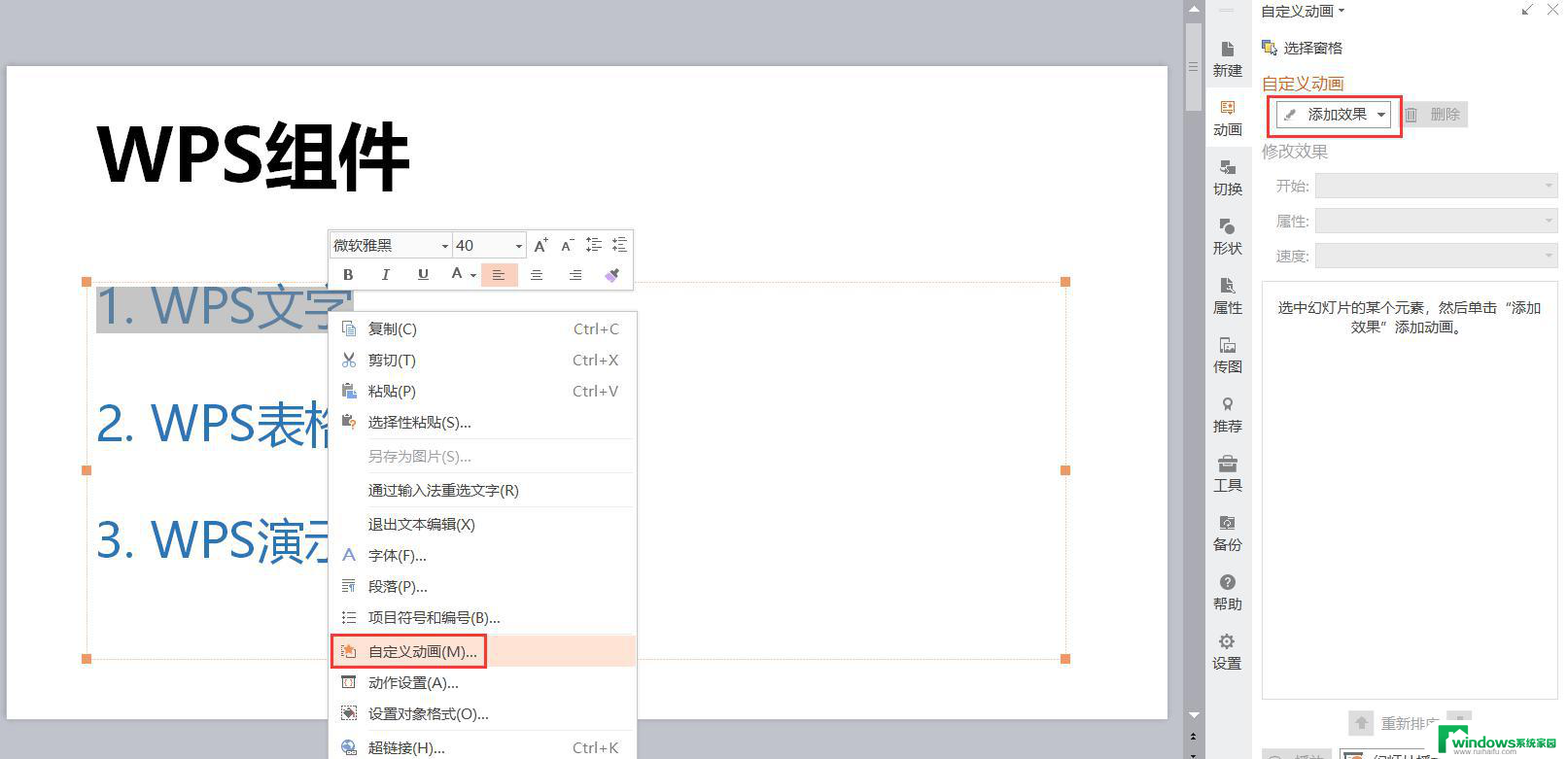The height and width of the screenshot is (759, 1568).
Task: Open 段落(P)... paragraph entry
Action: point(483,586)
